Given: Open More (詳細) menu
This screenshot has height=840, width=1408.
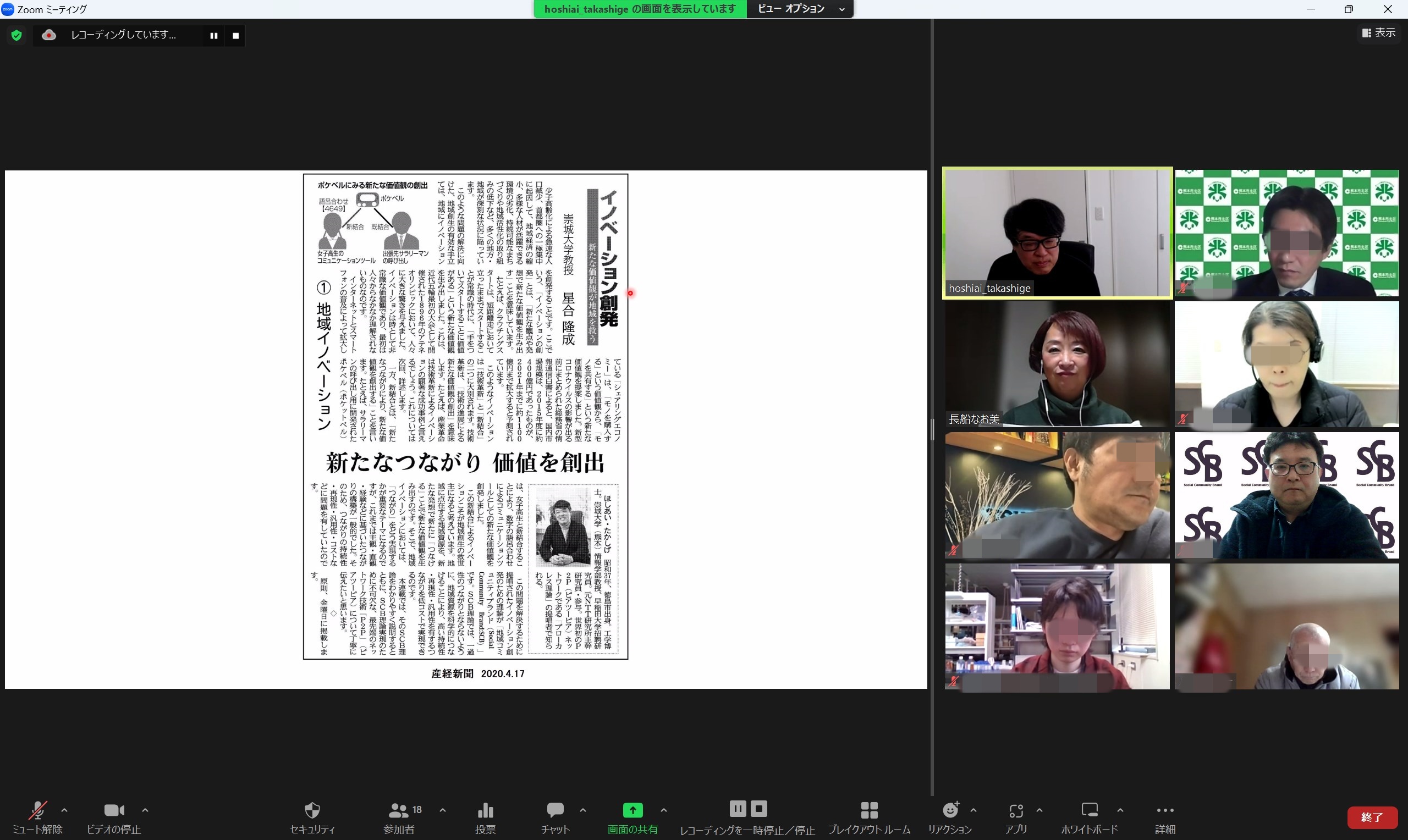Looking at the screenshot, I should (1165, 818).
